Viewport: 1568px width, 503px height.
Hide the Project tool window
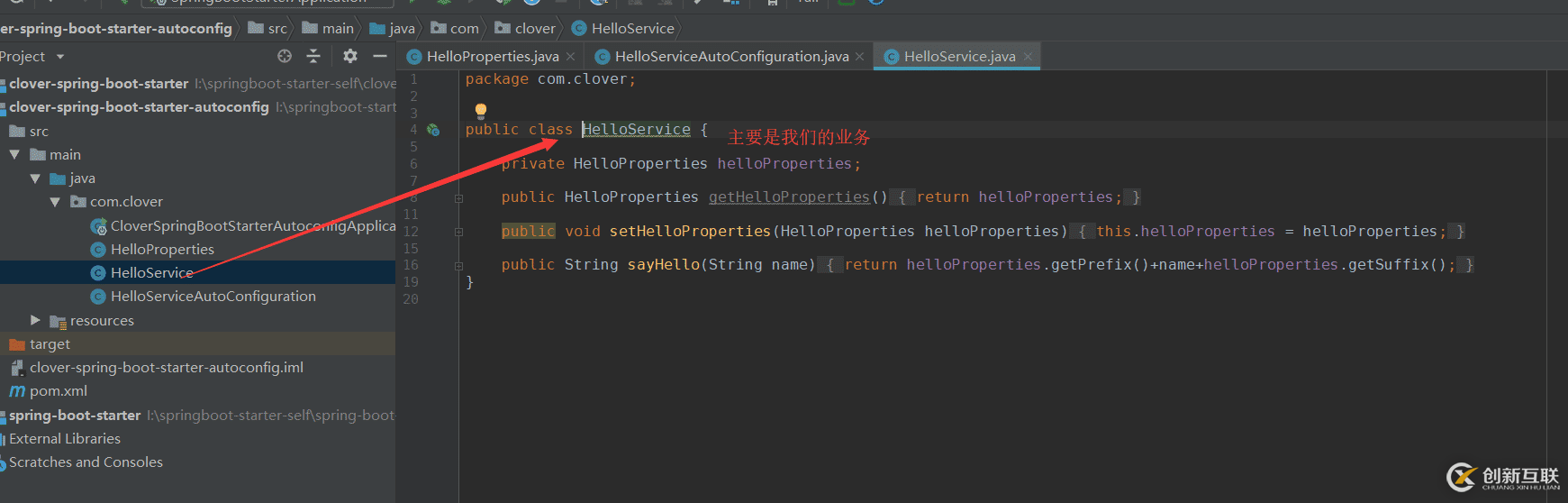pyautogui.click(x=380, y=56)
